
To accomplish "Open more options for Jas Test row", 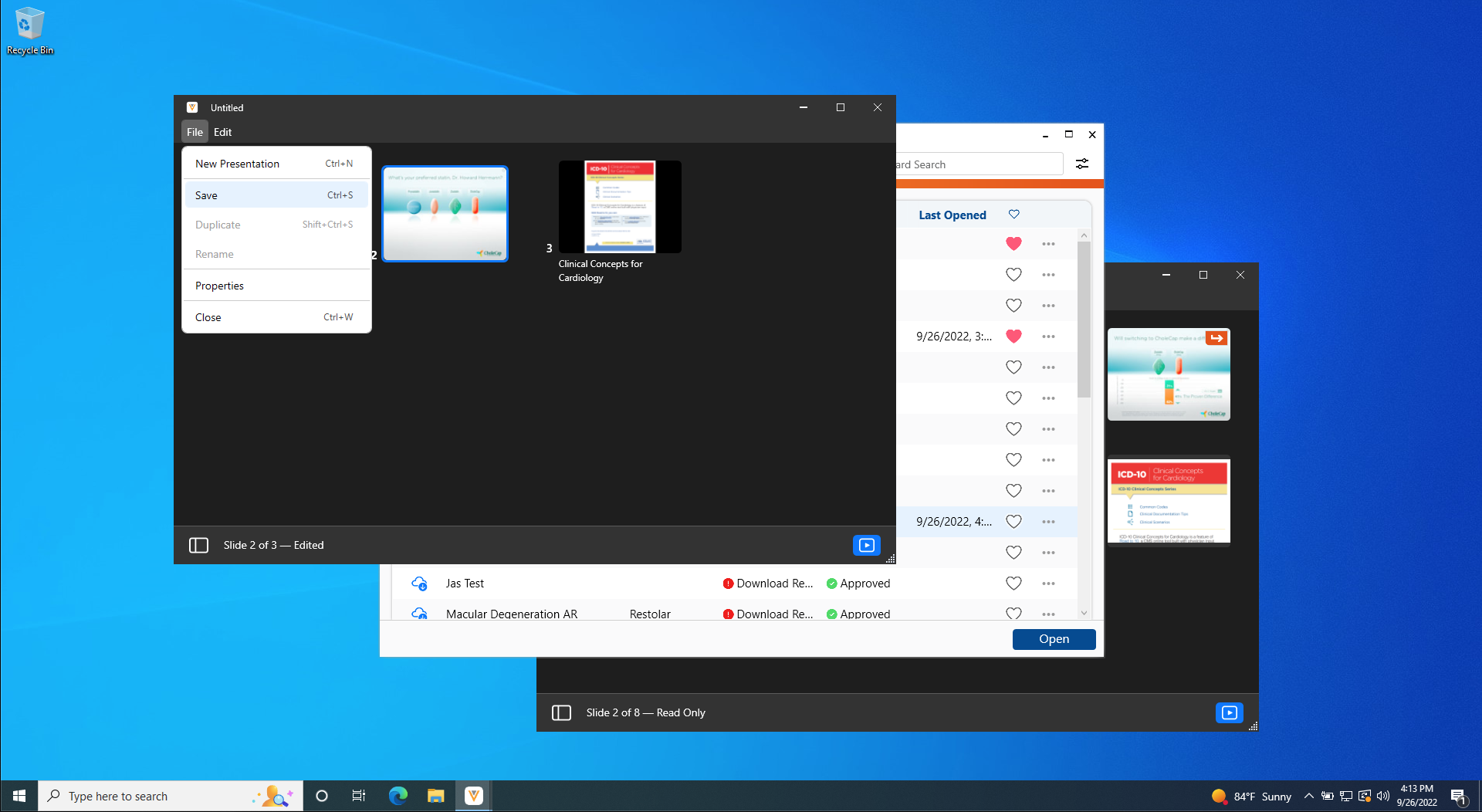I will [1048, 584].
